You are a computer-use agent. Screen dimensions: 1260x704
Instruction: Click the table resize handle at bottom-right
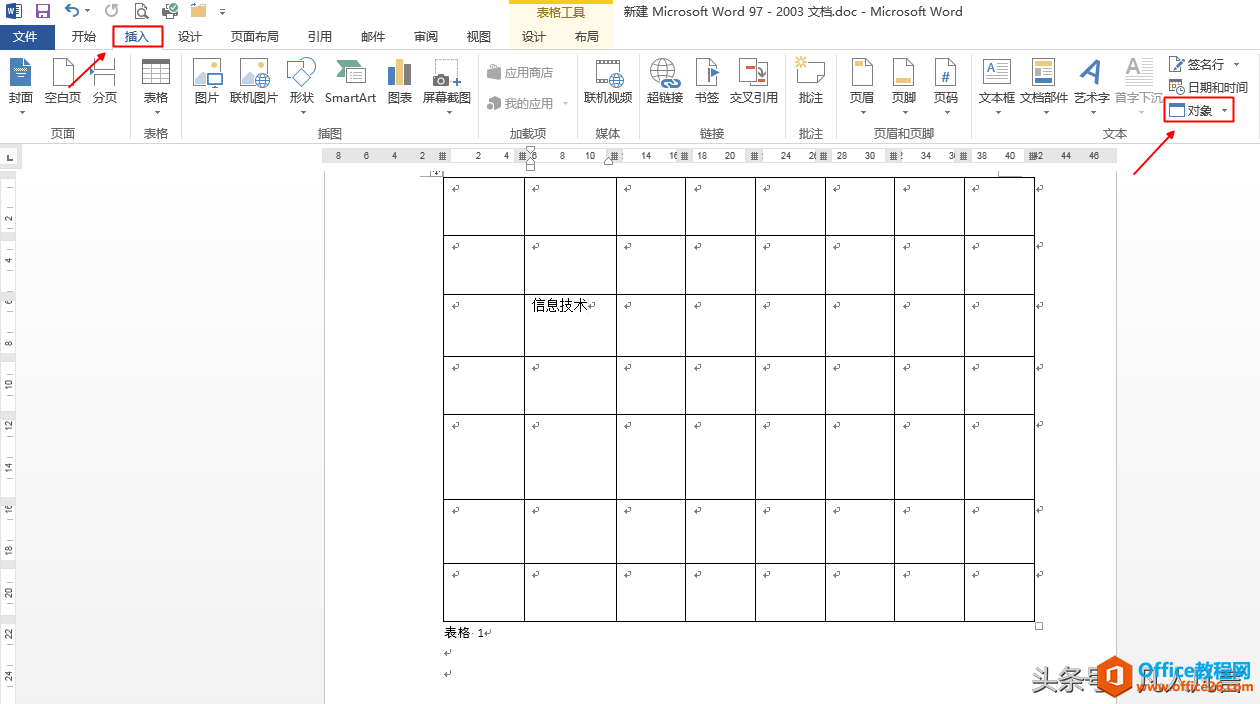point(1039,626)
